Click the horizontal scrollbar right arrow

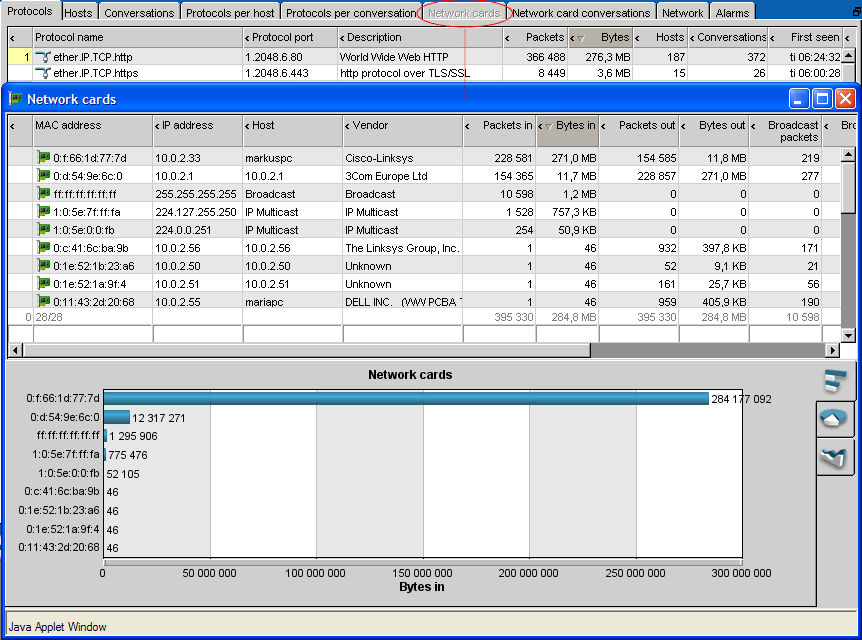(x=832, y=350)
